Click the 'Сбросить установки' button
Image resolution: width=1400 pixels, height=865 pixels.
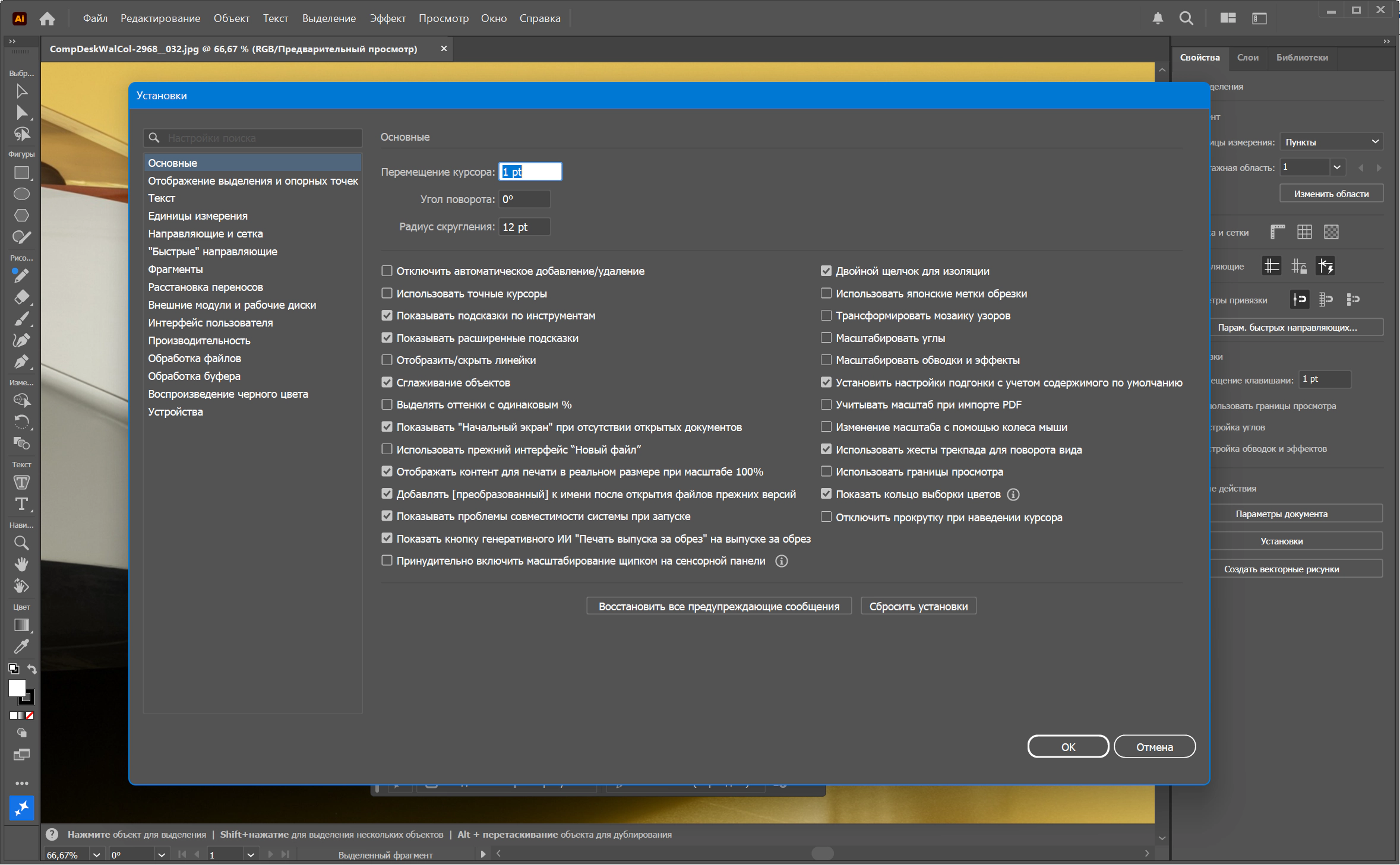point(918,607)
